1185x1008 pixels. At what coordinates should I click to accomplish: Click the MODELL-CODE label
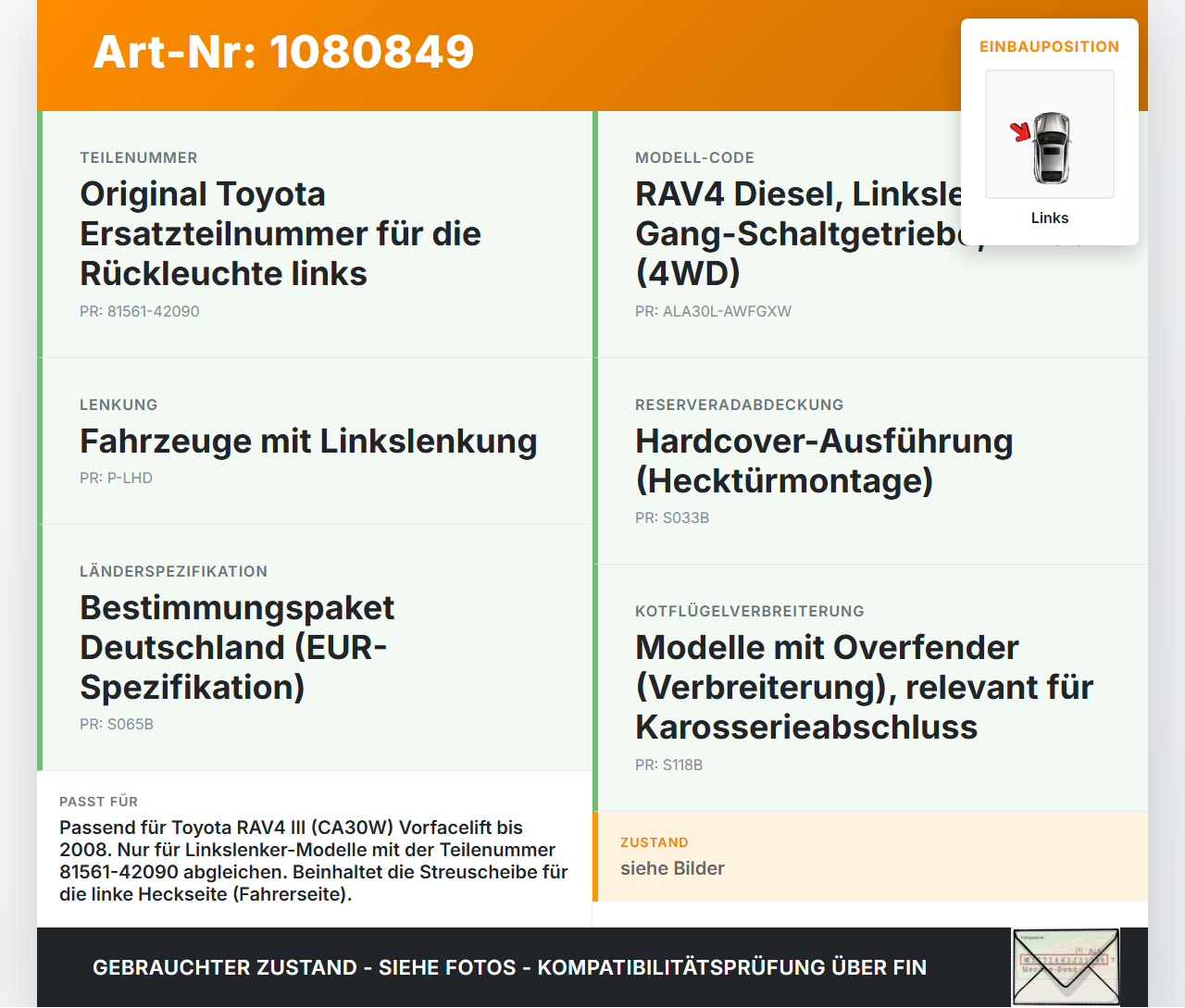pos(694,157)
